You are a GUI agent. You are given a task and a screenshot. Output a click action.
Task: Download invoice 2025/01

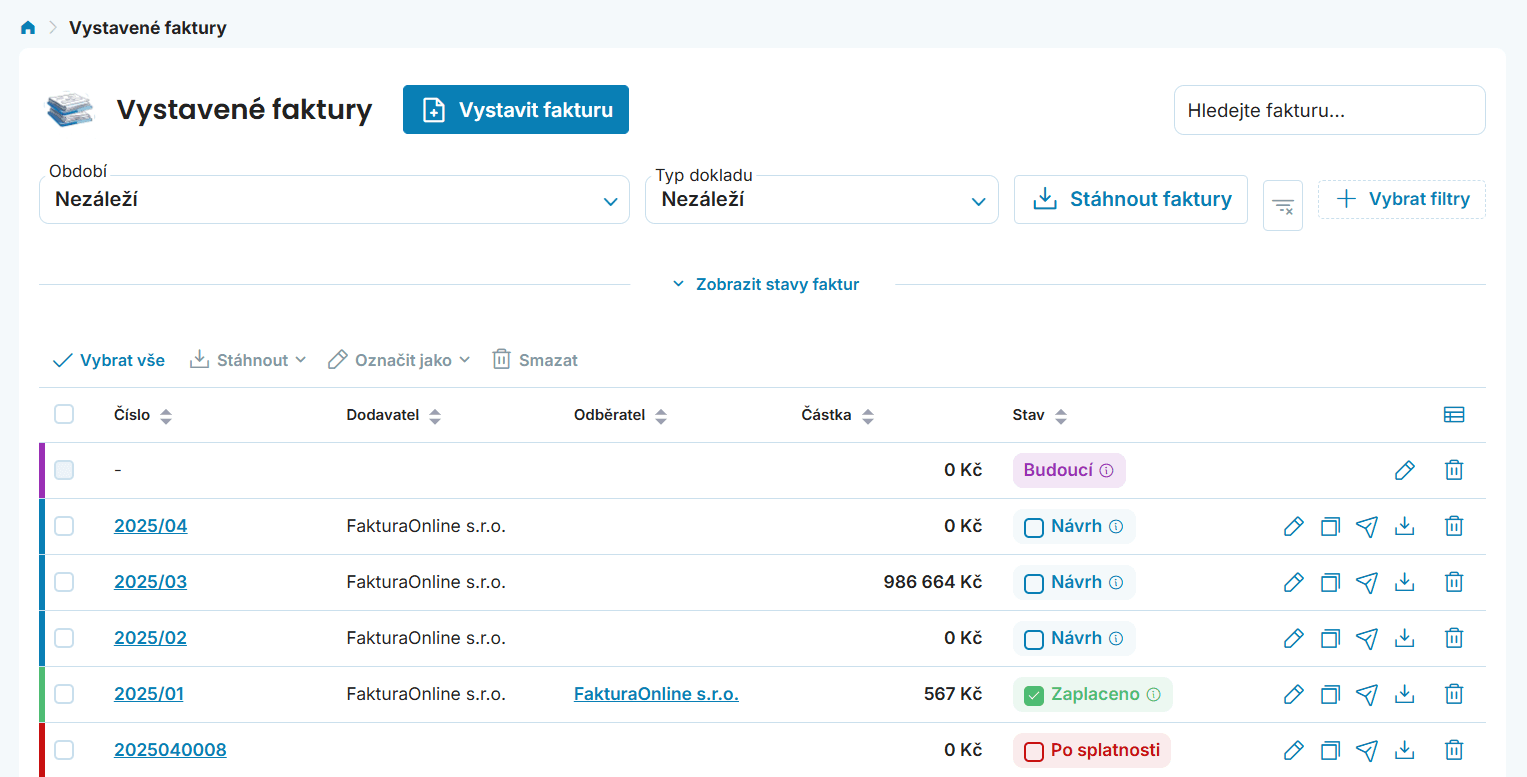pyautogui.click(x=1405, y=694)
